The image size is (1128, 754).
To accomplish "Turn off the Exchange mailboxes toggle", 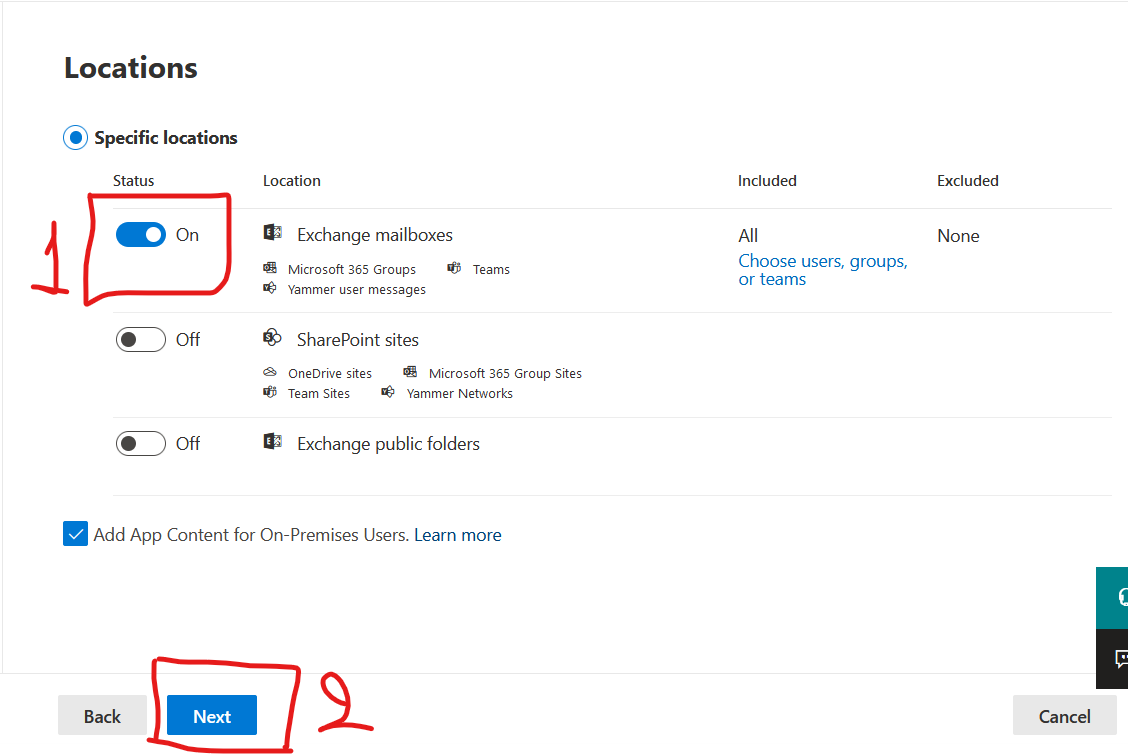I will pos(141,235).
